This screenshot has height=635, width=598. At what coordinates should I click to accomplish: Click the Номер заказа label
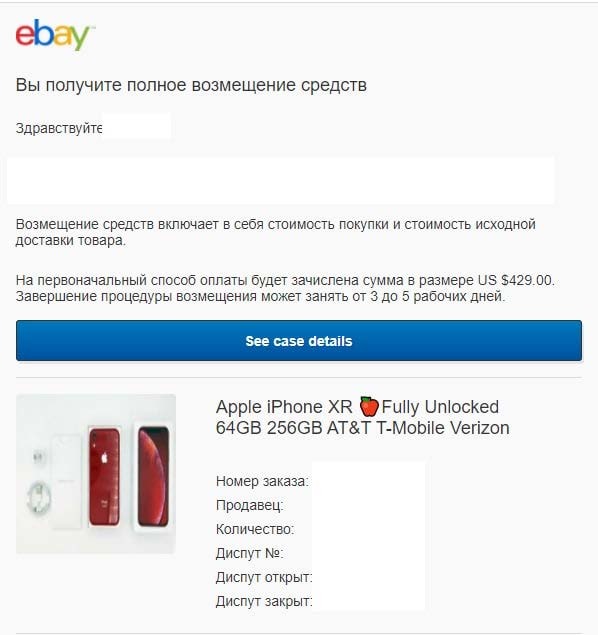262,481
